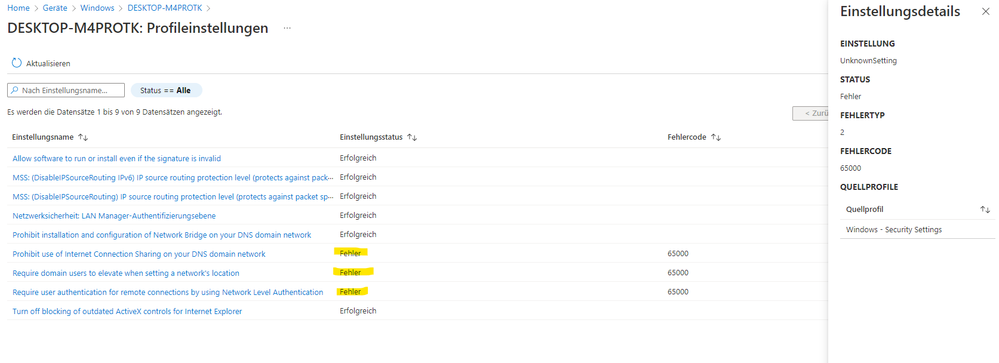Open MSS DisableIPSourceRouting IPv6 setting
999x363 pixels.
[173, 177]
